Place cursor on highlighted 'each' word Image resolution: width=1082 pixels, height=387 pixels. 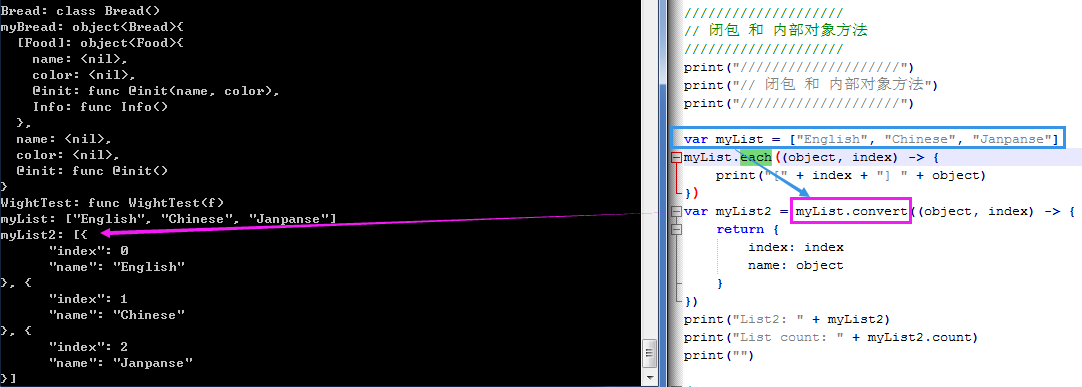pos(756,157)
